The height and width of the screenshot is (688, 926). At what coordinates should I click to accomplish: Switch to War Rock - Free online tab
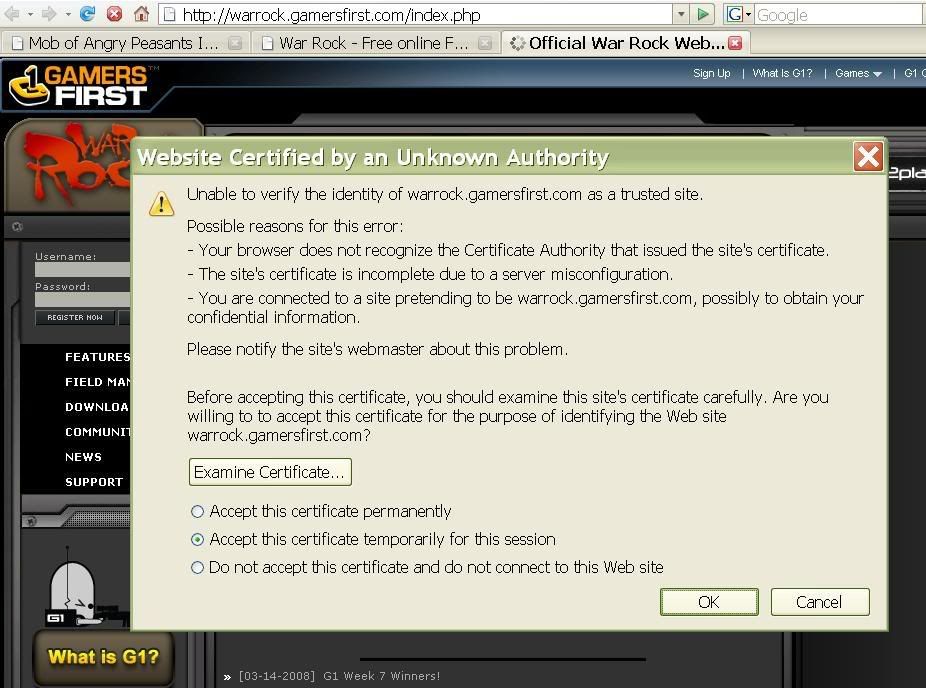pyautogui.click(x=365, y=43)
